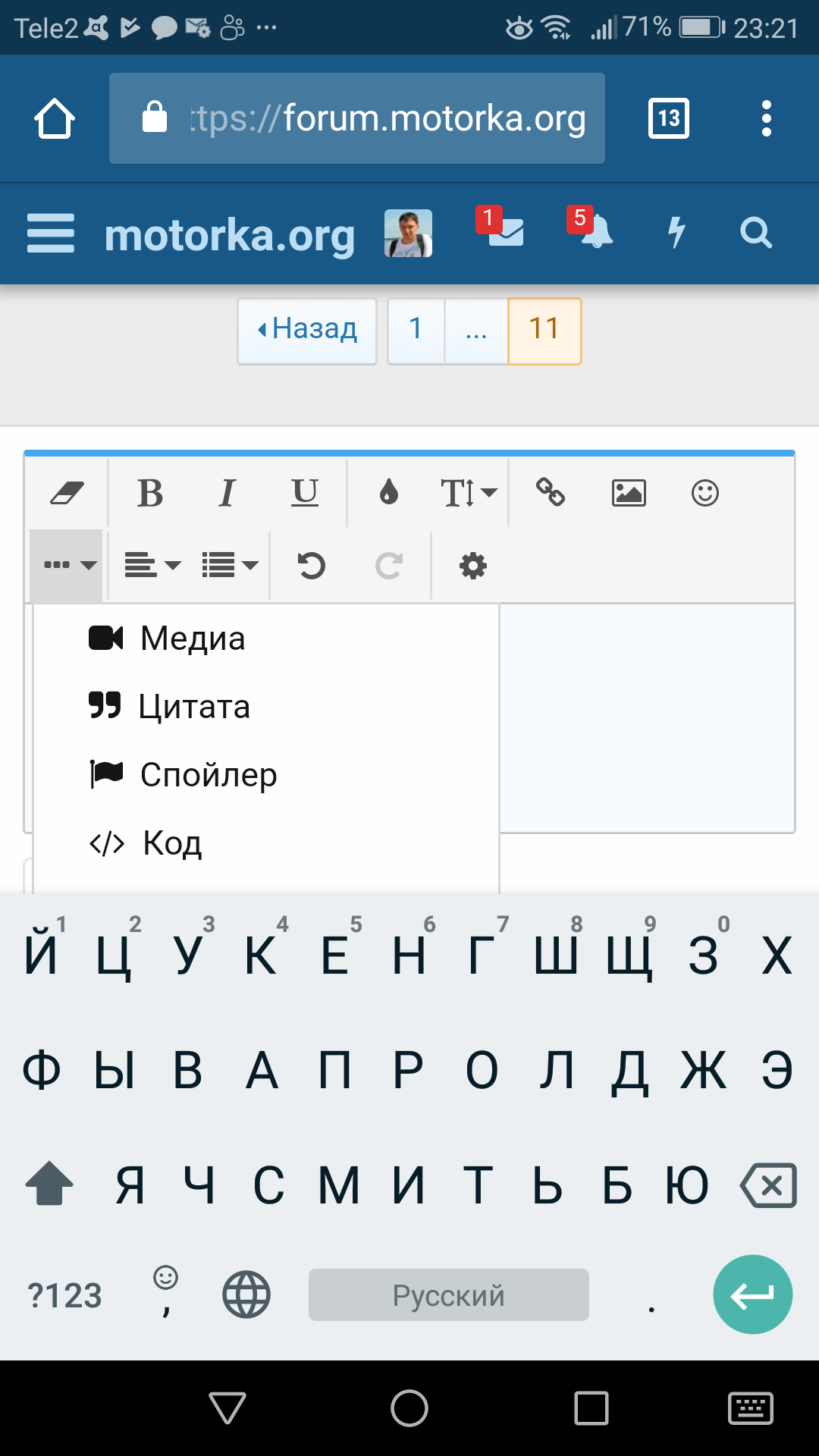This screenshot has width=819, height=1456.
Task: Open the text color droplet picker
Action: (x=389, y=493)
